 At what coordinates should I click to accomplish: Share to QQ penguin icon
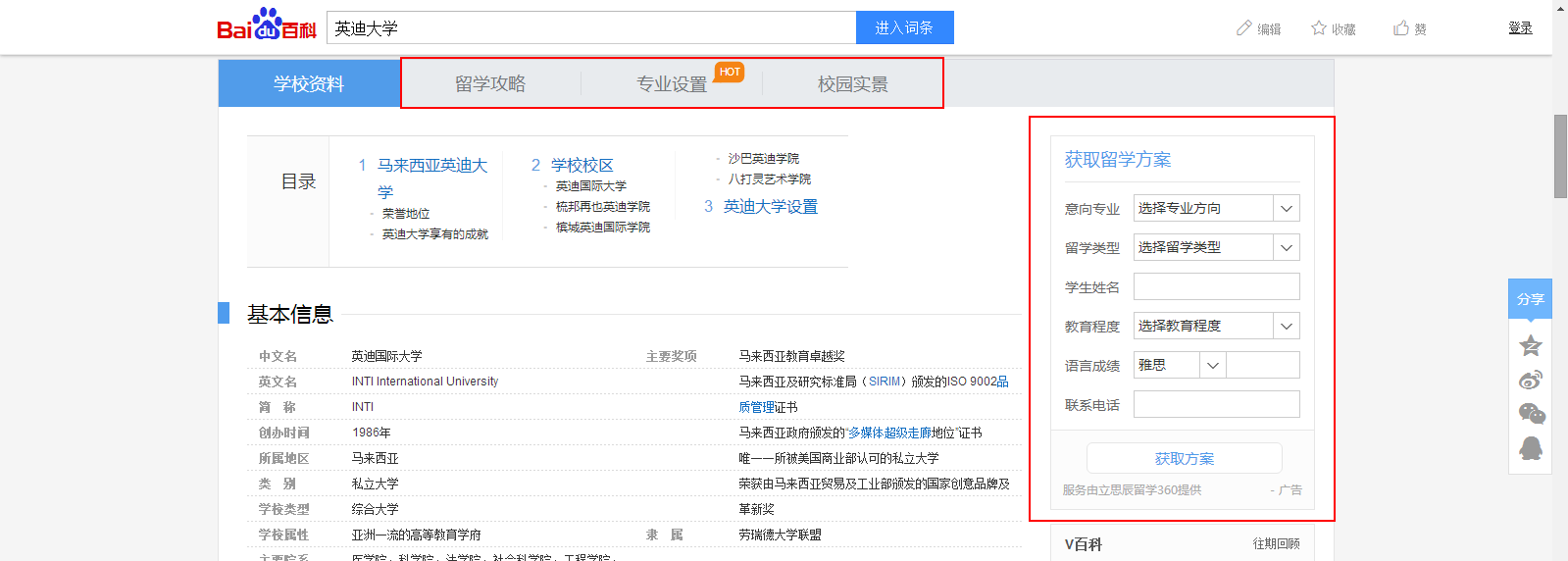1530,448
